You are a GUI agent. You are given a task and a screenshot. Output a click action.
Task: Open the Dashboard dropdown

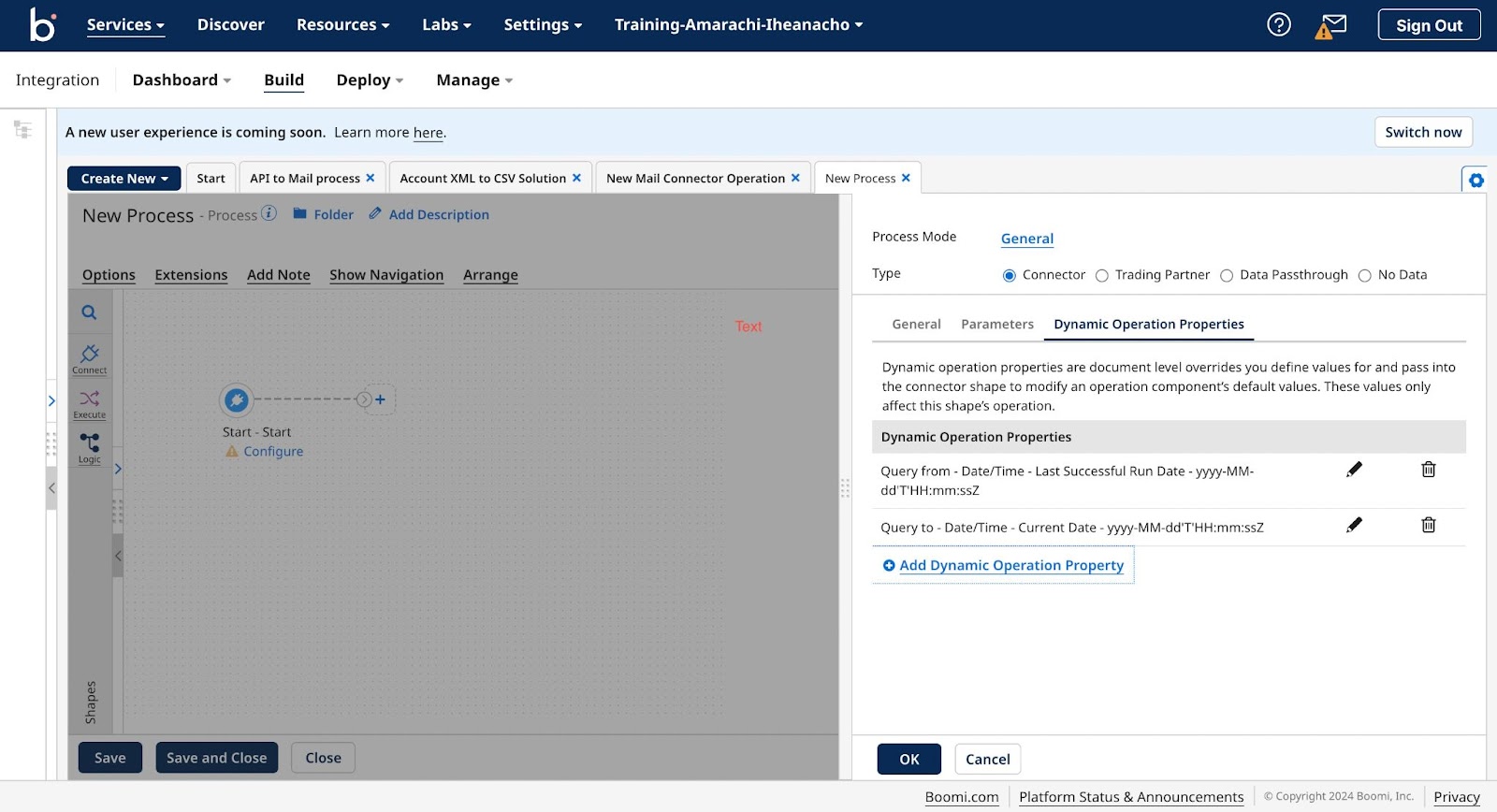tap(182, 80)
